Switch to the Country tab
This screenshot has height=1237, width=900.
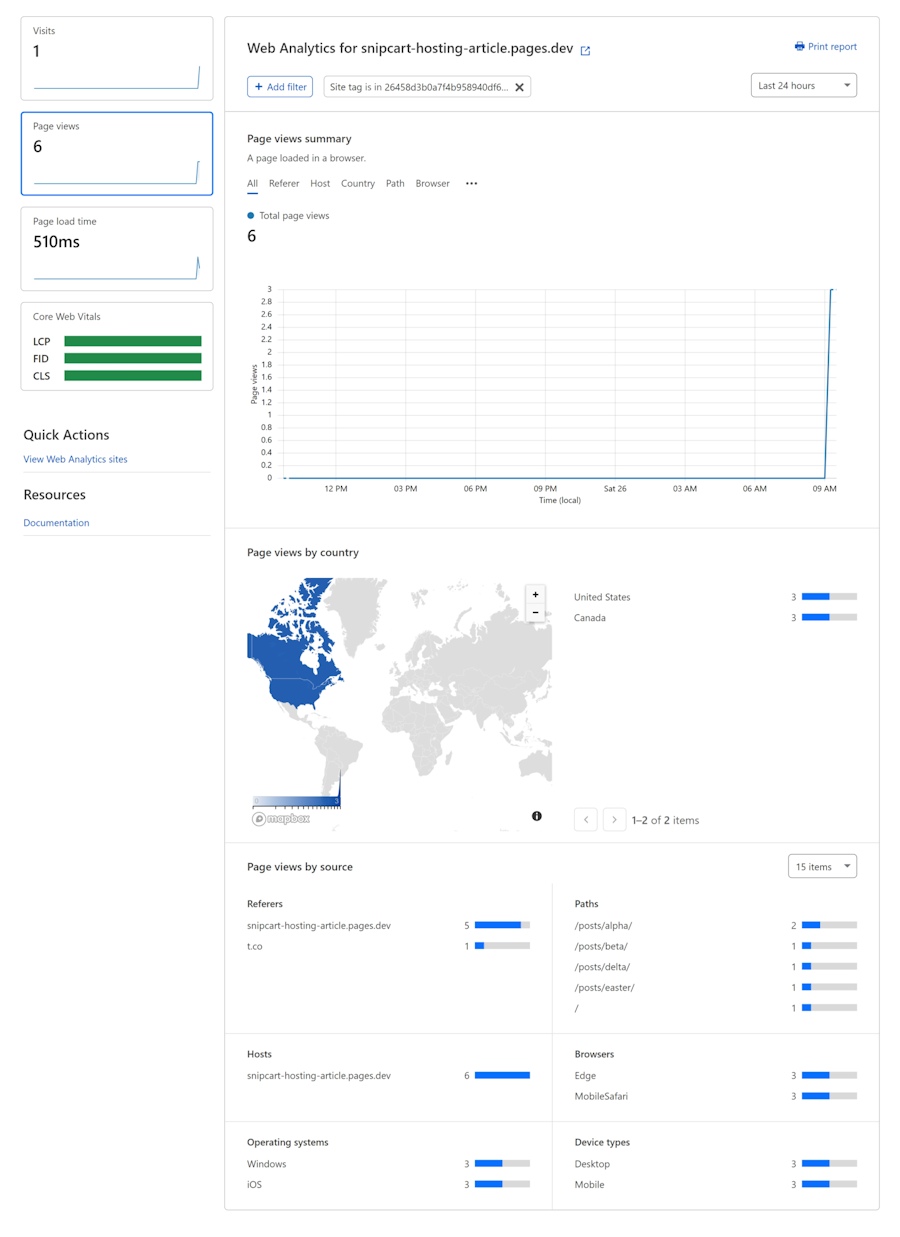click(358, 184)
